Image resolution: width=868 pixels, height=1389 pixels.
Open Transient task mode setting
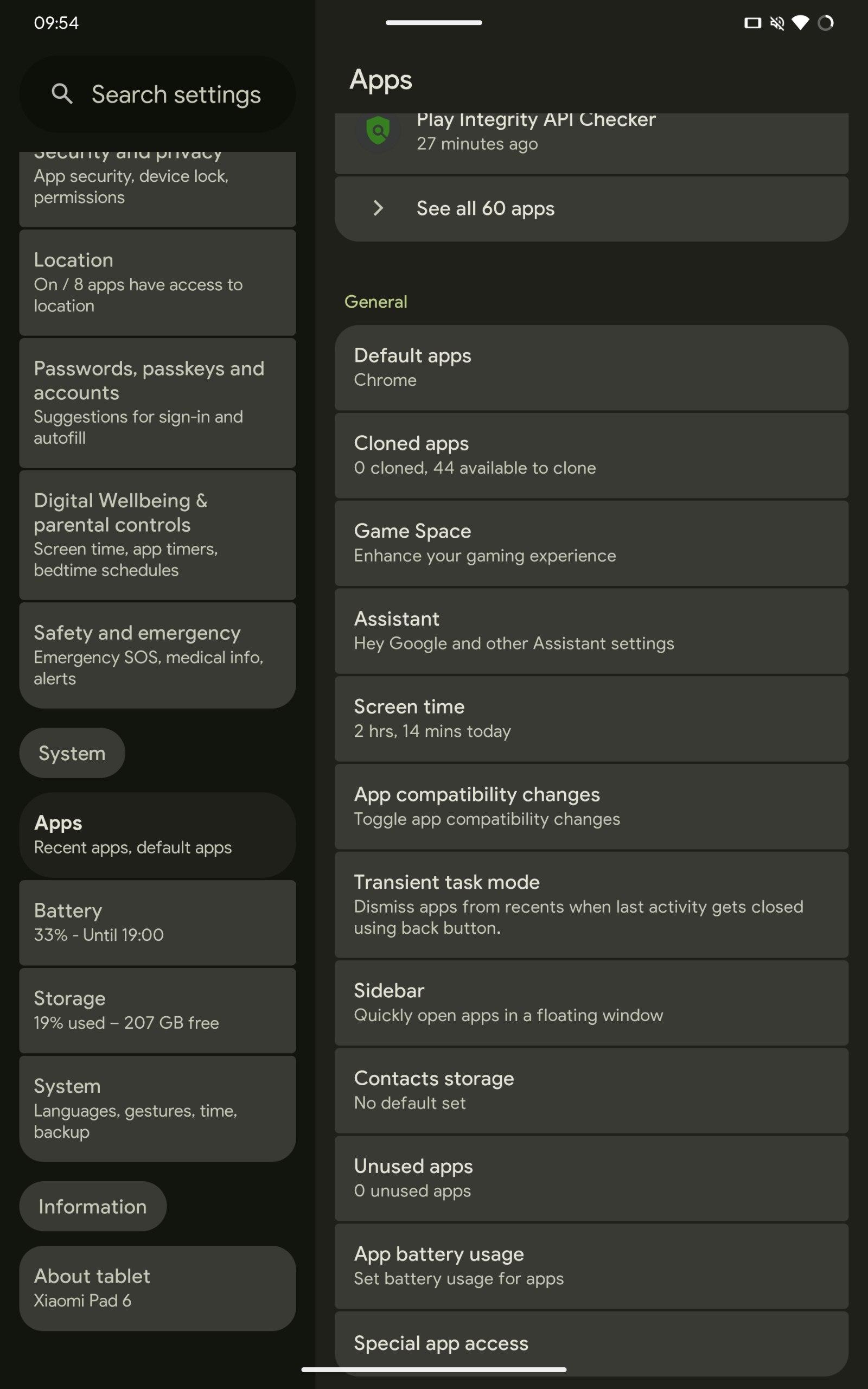591,904
